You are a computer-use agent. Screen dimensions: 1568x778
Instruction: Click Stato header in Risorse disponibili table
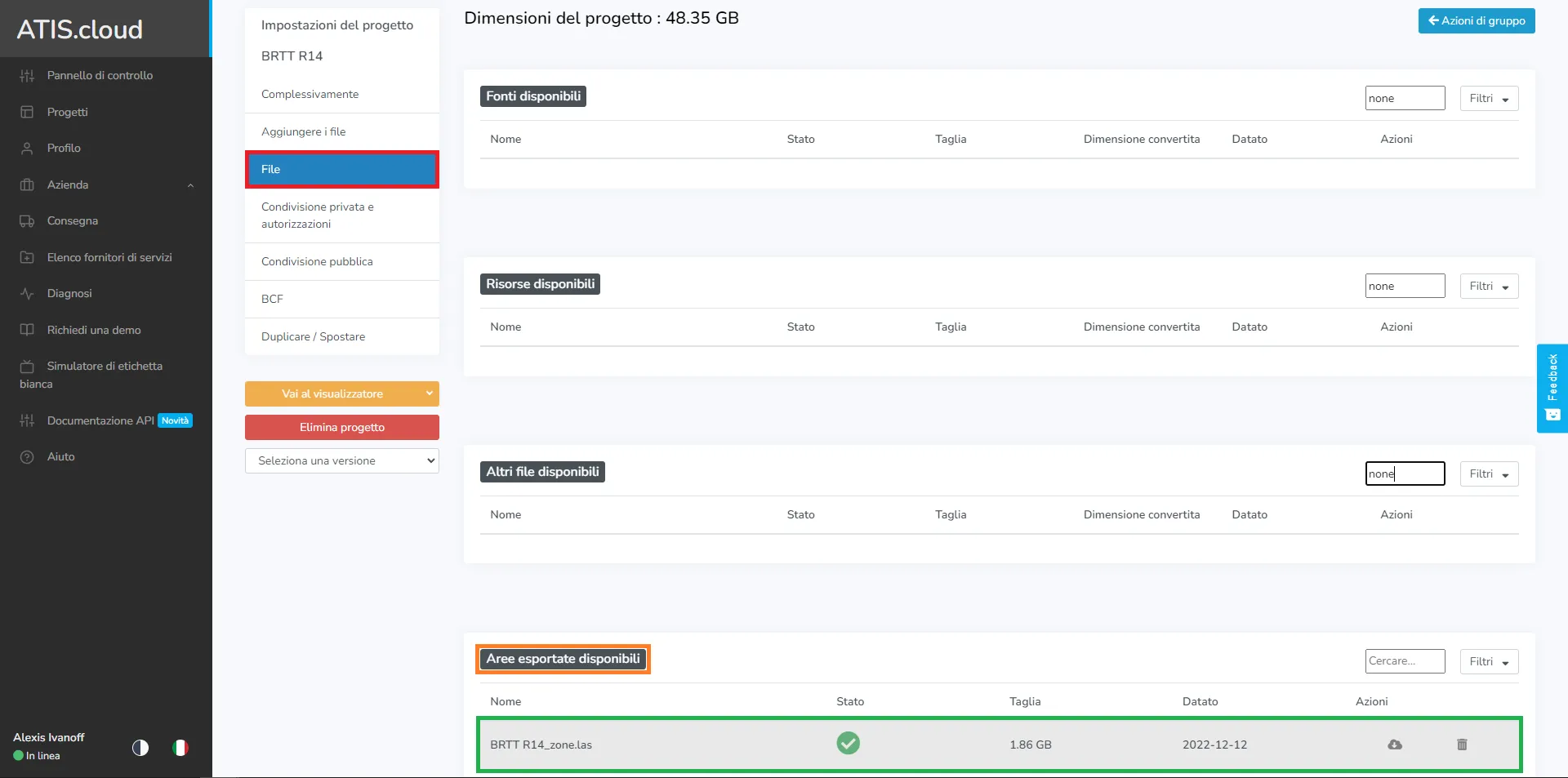click(800, 327)
